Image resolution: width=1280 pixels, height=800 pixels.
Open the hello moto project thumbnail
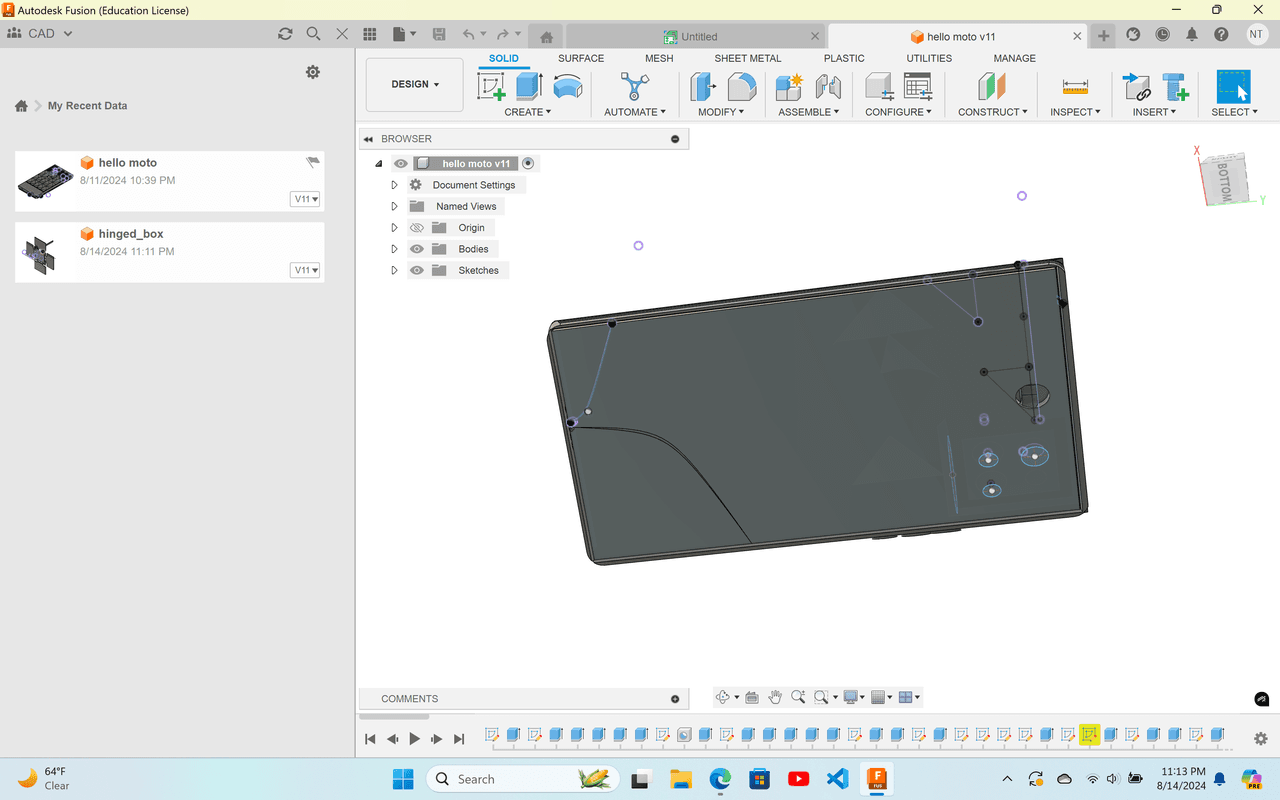(x=45, y=181)
